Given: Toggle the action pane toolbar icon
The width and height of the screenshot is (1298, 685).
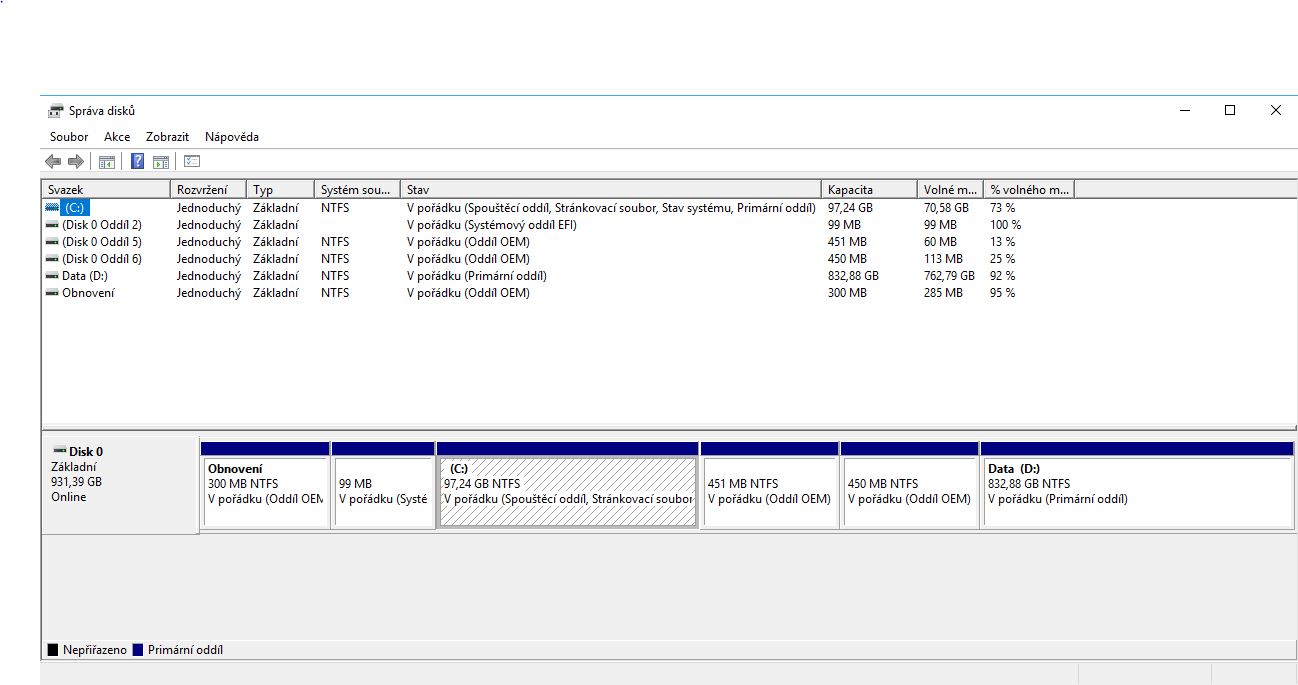Looking at the screenshot, I should [160, 162].
